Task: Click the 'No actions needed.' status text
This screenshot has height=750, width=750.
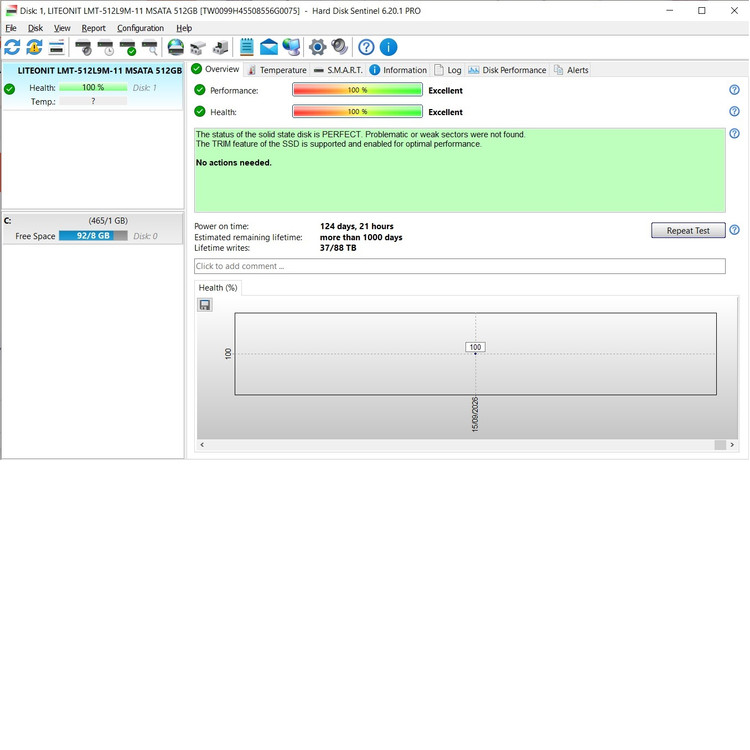Action: pyautogui.click(x=233, y=163)
